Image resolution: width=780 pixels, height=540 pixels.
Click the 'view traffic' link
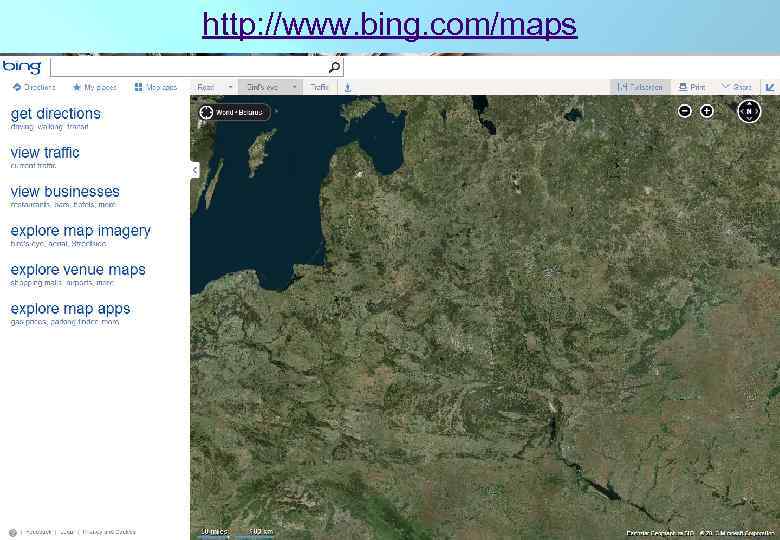[45, 153]
